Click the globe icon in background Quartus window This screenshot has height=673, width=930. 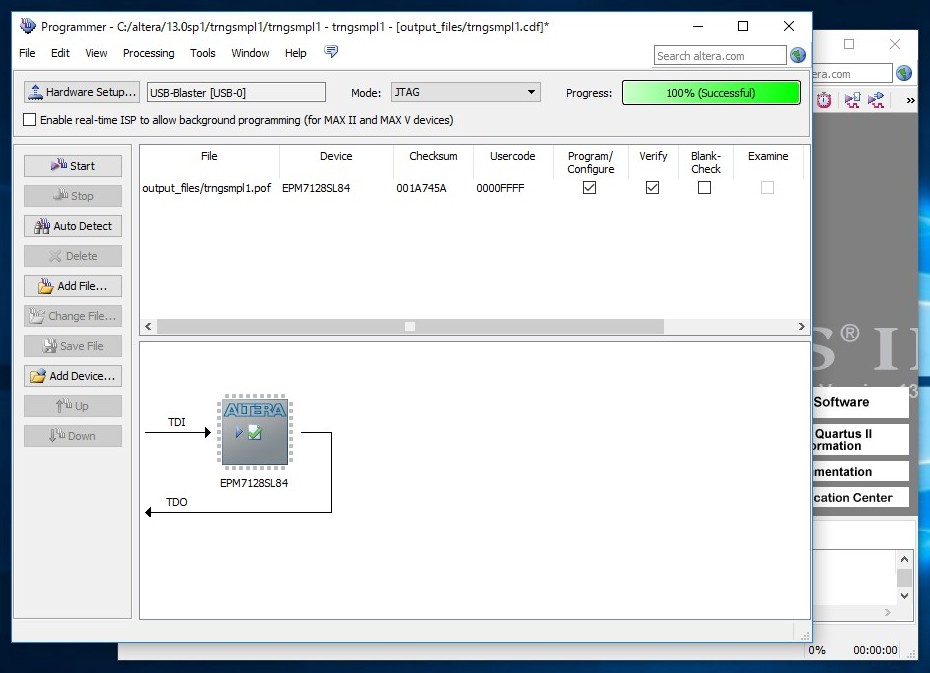tap(904, 73)
